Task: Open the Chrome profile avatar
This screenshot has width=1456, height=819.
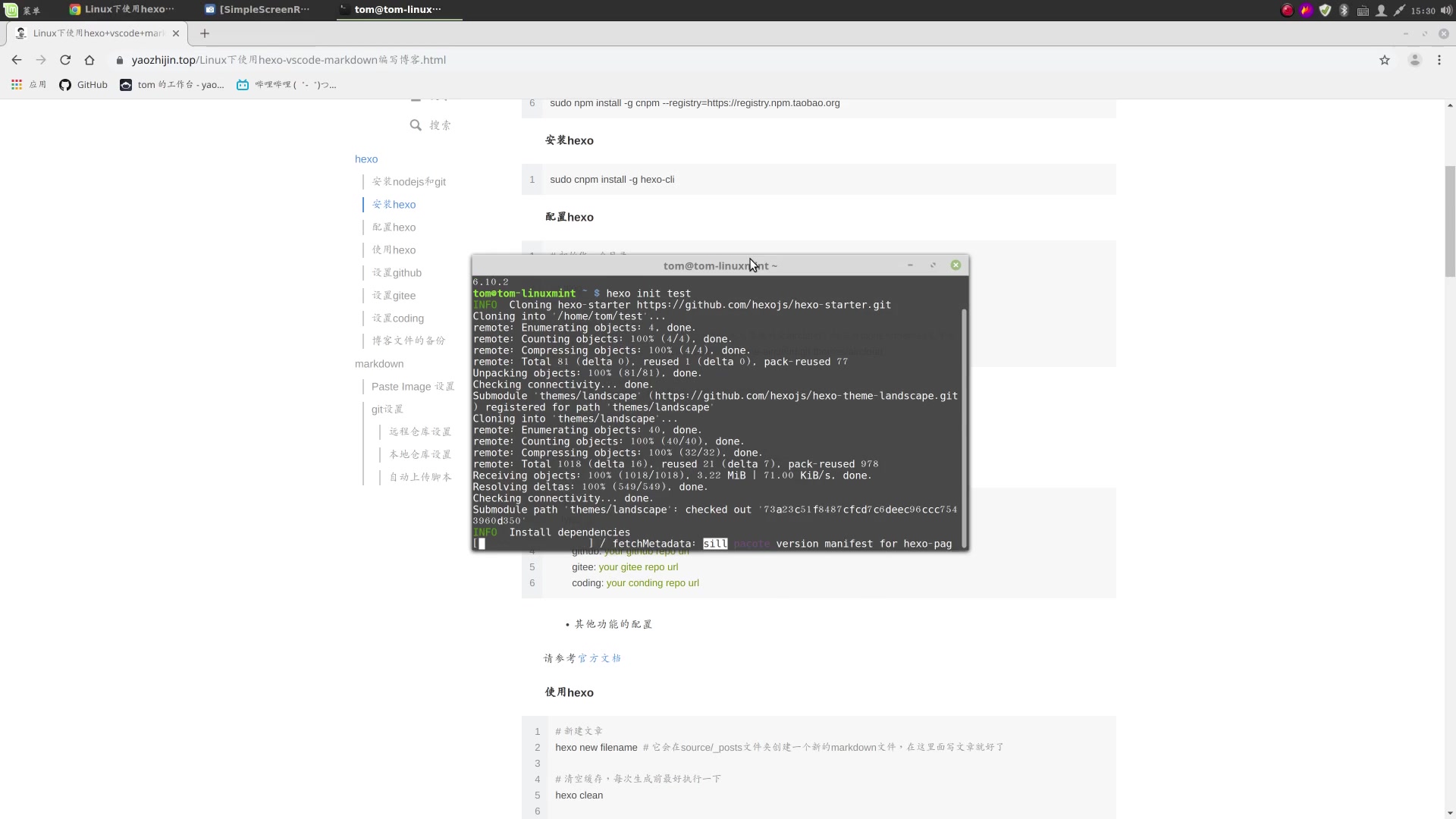Action: (x=1414, y=60)
